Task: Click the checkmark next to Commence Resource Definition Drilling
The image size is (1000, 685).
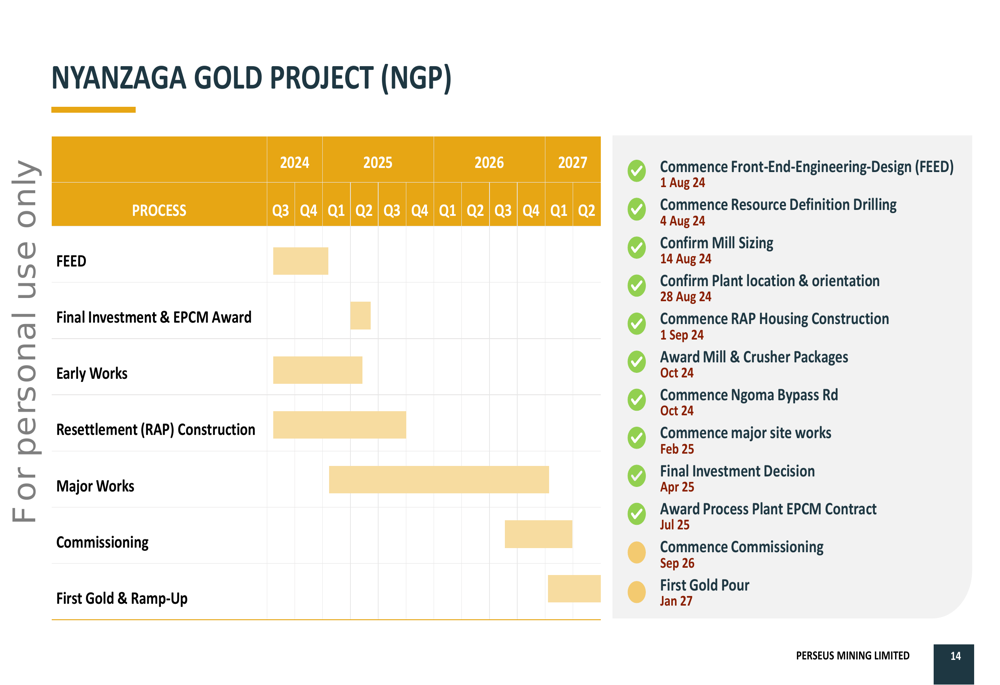Action: point(637,210)
